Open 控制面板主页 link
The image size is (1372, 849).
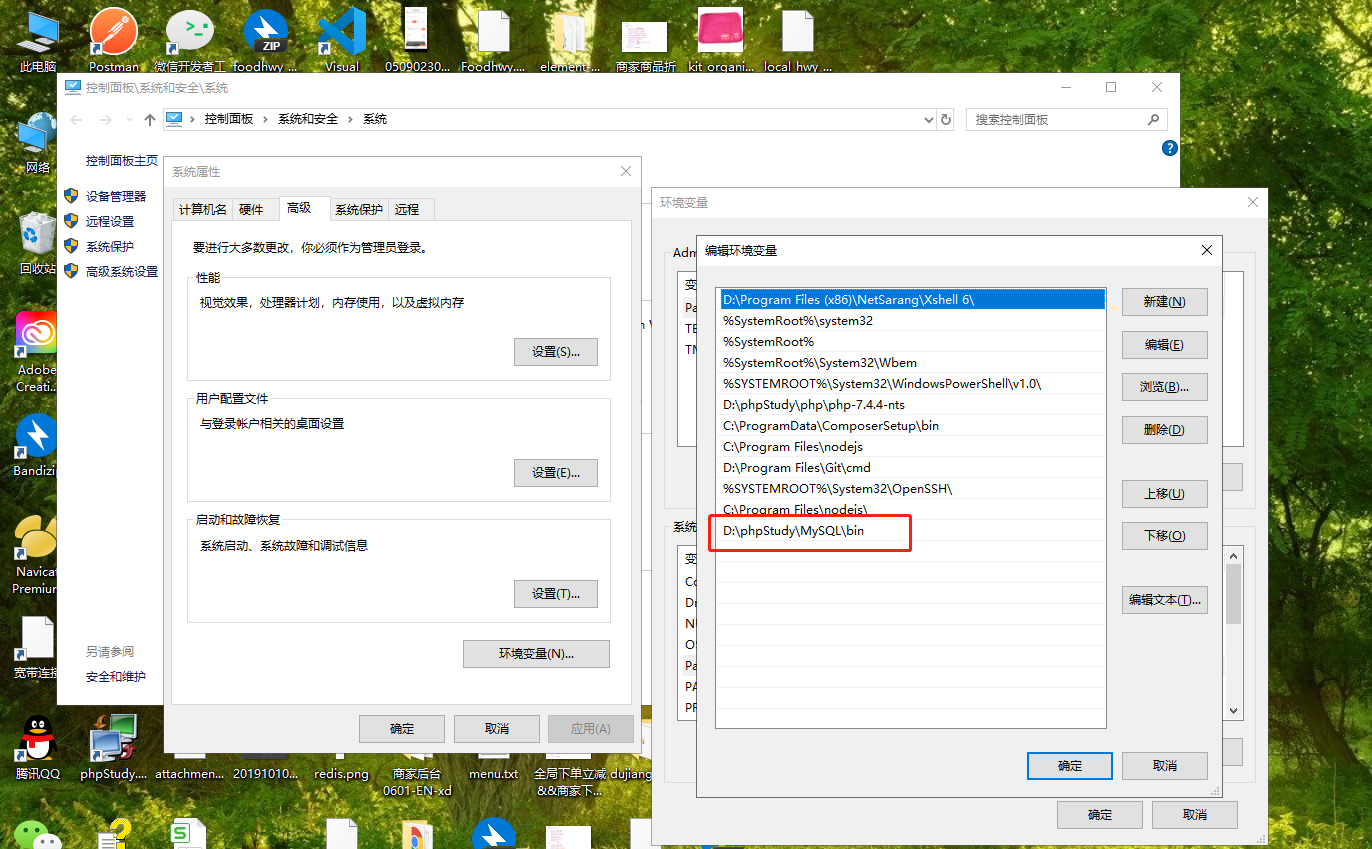(122, 160)
